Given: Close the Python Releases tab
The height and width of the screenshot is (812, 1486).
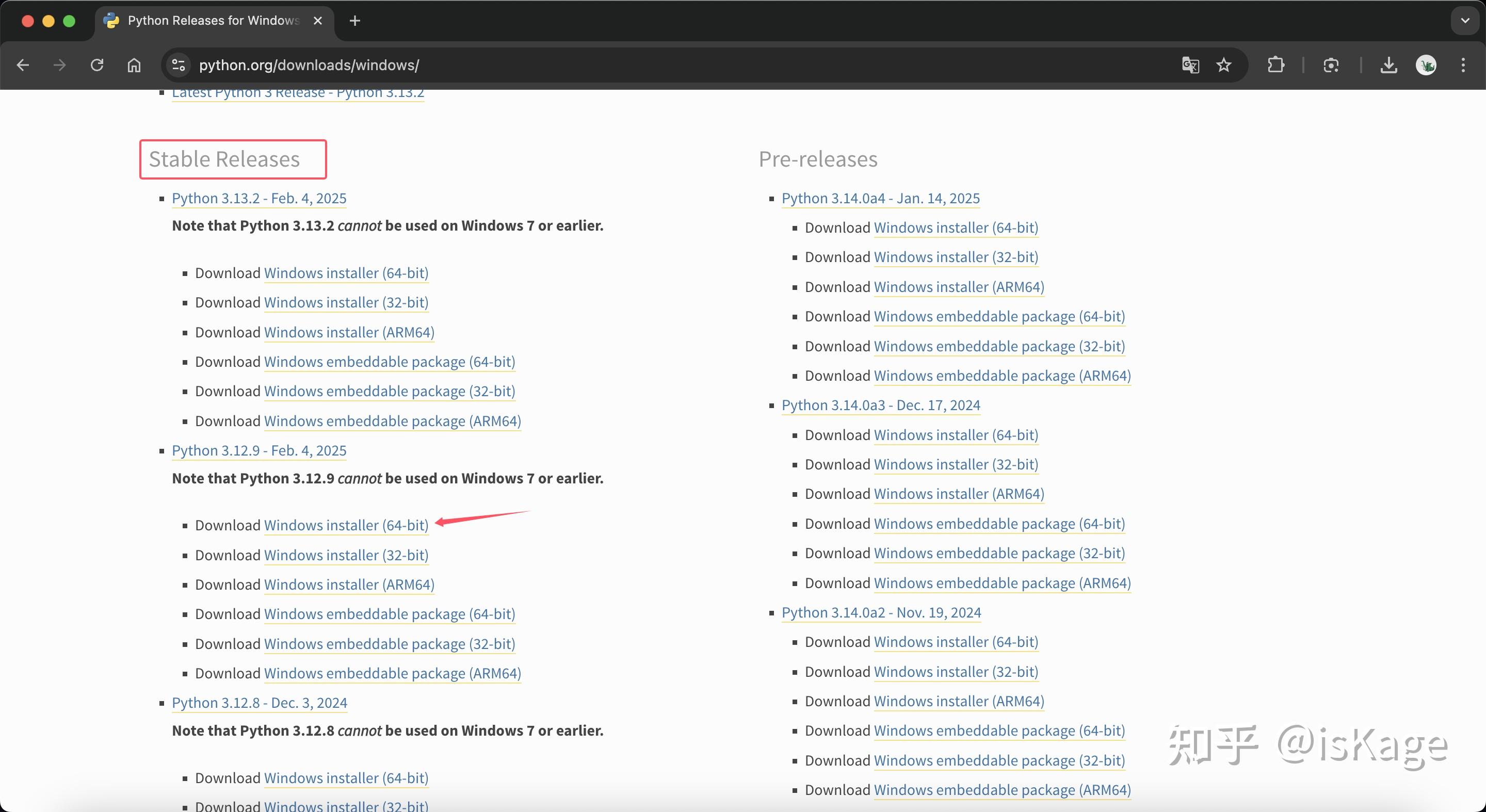Looking at the screenshot, I should pyautogui.click(x=318, y=21).
